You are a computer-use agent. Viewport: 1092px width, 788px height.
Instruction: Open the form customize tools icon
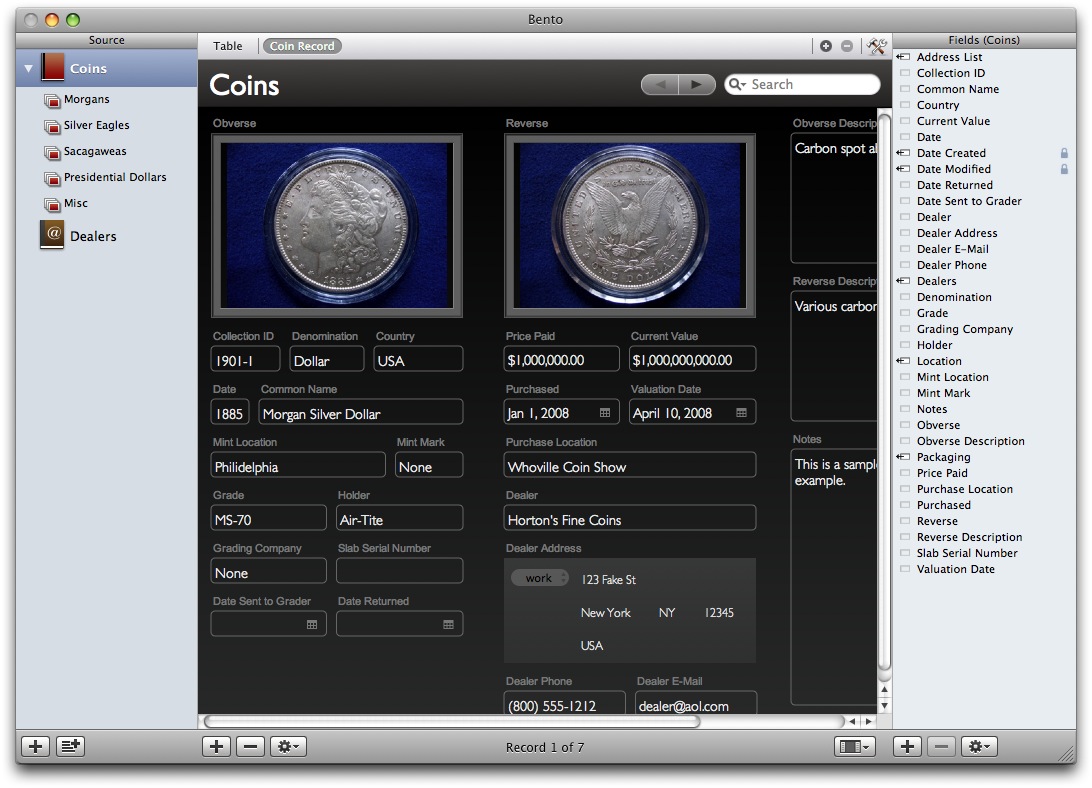(x=876, y=46)
